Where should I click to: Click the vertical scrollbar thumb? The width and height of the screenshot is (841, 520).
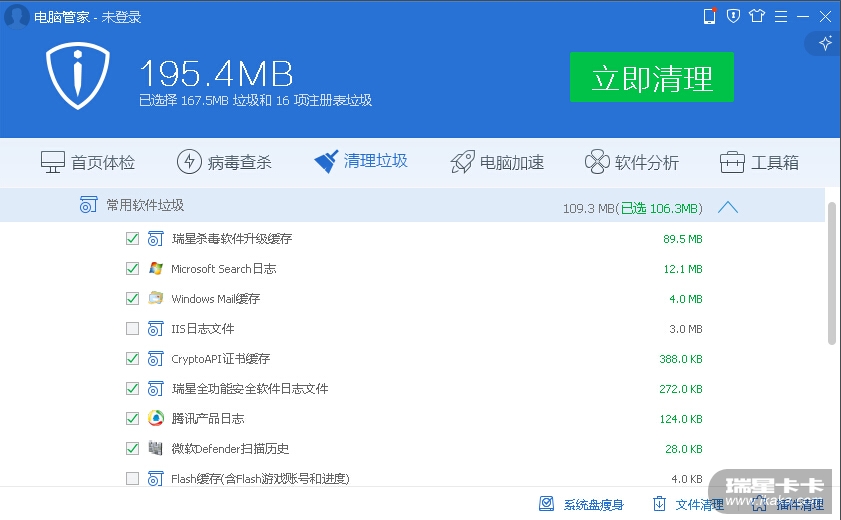click(832, 273)
